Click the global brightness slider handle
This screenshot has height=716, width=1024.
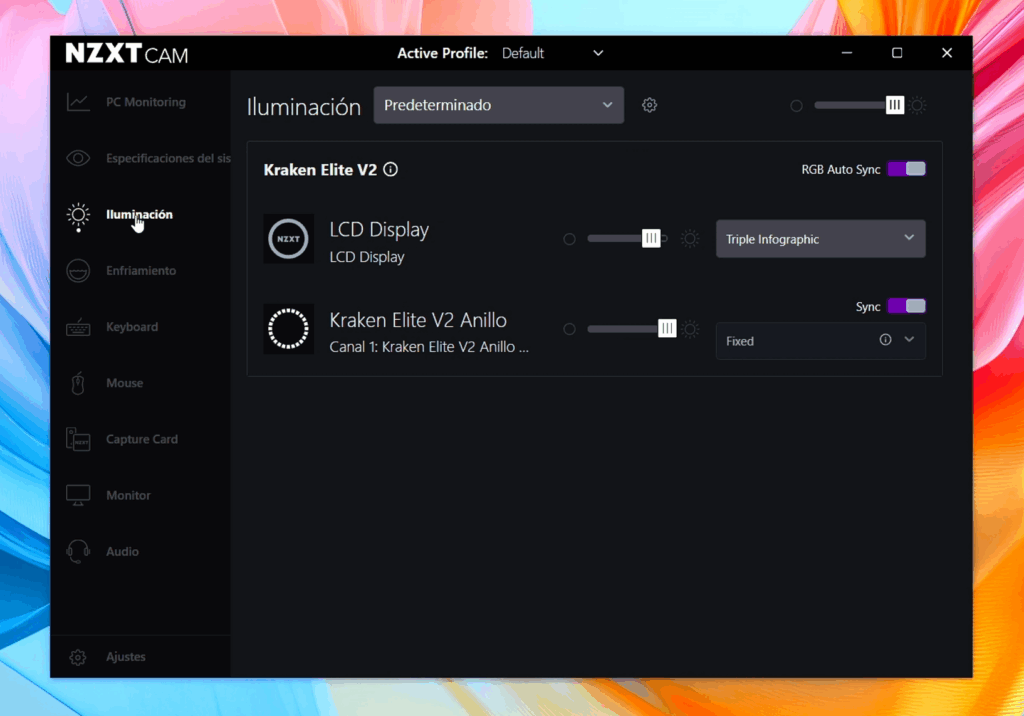click(895, 105)
